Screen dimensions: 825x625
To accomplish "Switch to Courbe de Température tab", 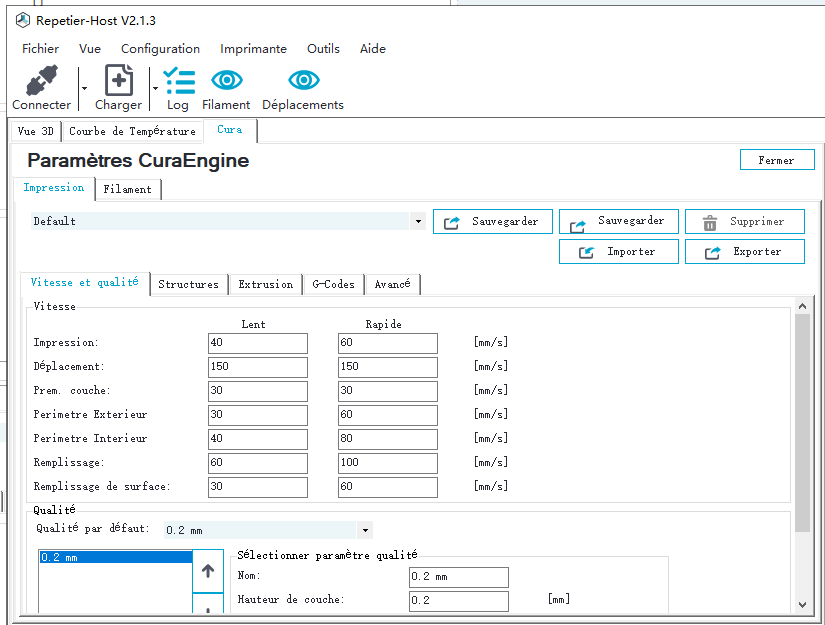I will 133,132.
